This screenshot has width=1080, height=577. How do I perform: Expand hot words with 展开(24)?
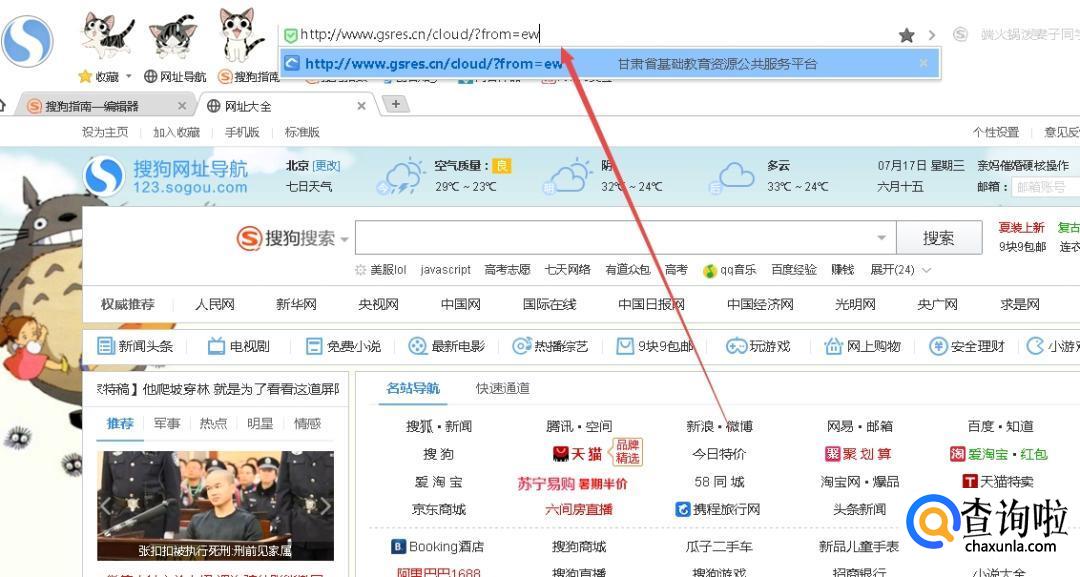pos(900,270)
